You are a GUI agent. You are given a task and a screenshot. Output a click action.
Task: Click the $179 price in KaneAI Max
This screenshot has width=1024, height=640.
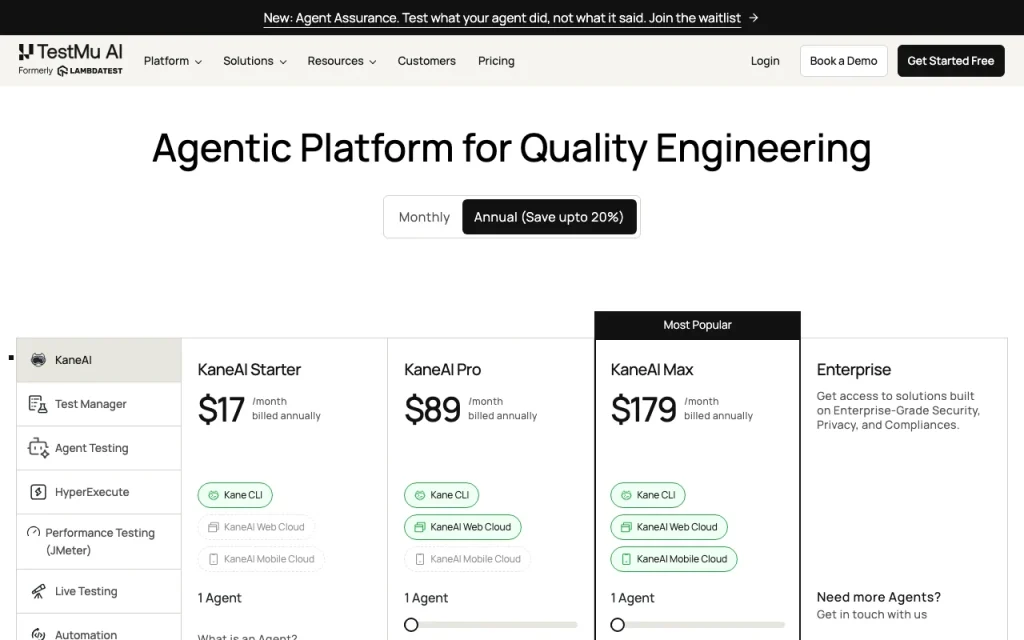643,409
